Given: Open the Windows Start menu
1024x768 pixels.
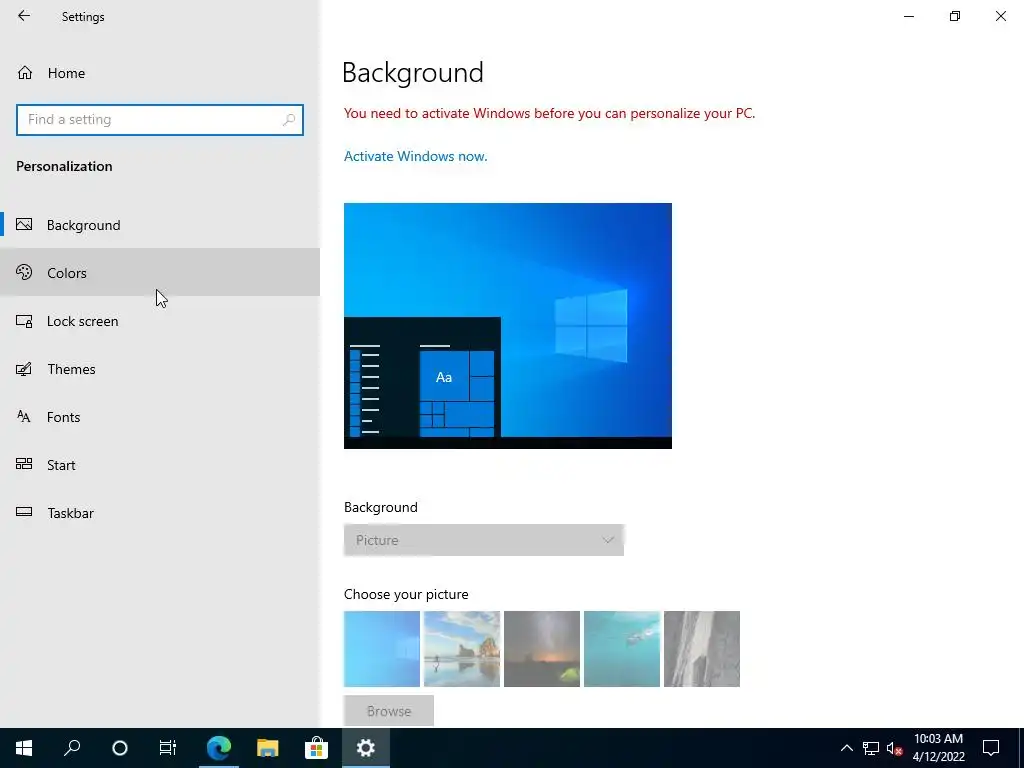Looking at the screenshot, I should pos(24,748).
